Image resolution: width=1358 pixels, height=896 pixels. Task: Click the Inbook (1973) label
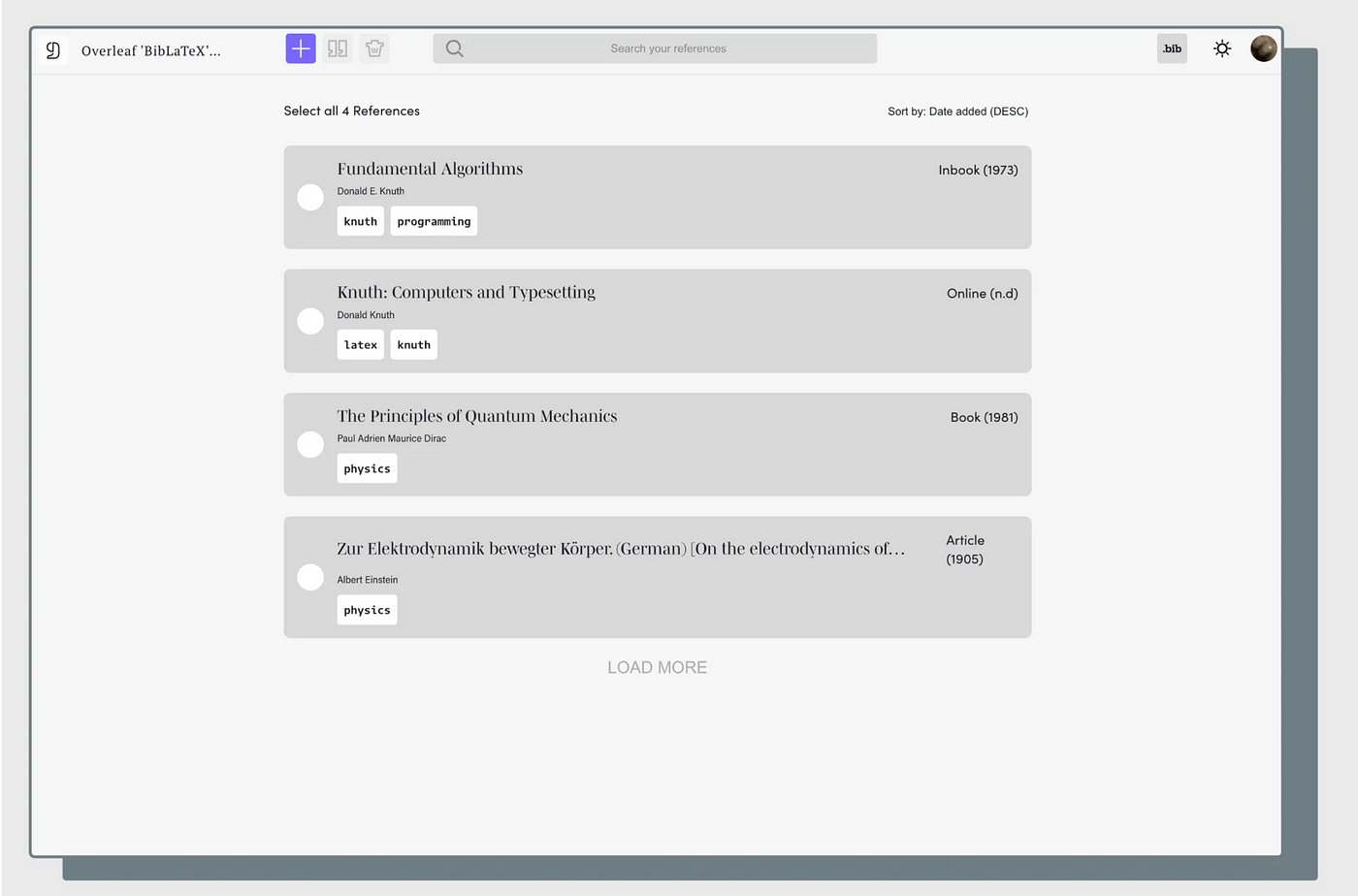978,170
